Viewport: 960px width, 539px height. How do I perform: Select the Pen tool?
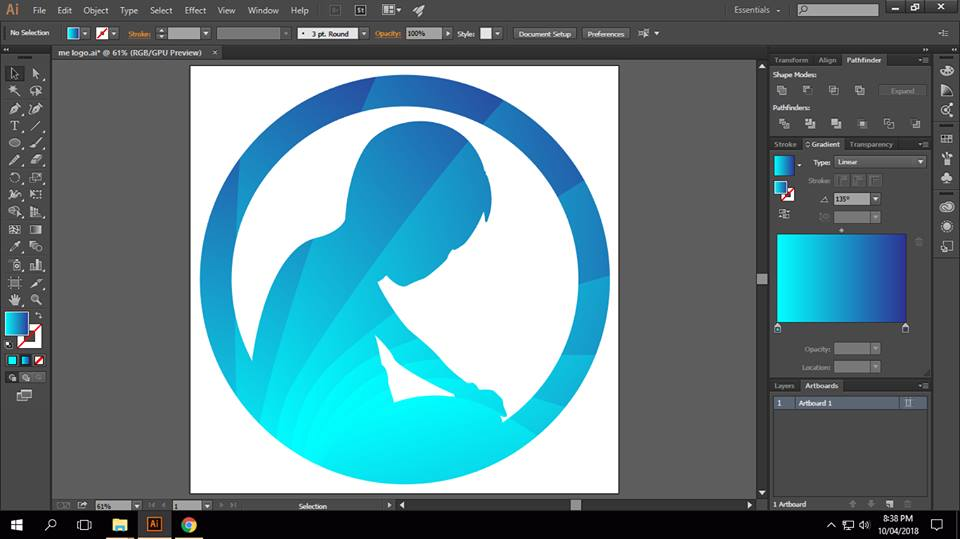(x=15, y=108)
